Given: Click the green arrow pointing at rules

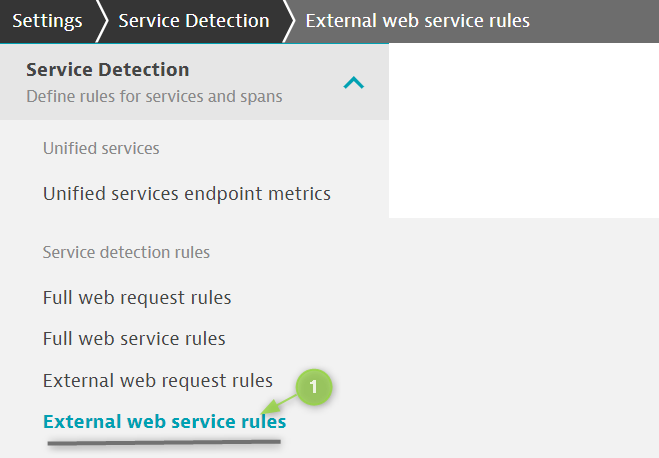Looking at the screenshot, I should pyautogui.click(x=279, y=404).
